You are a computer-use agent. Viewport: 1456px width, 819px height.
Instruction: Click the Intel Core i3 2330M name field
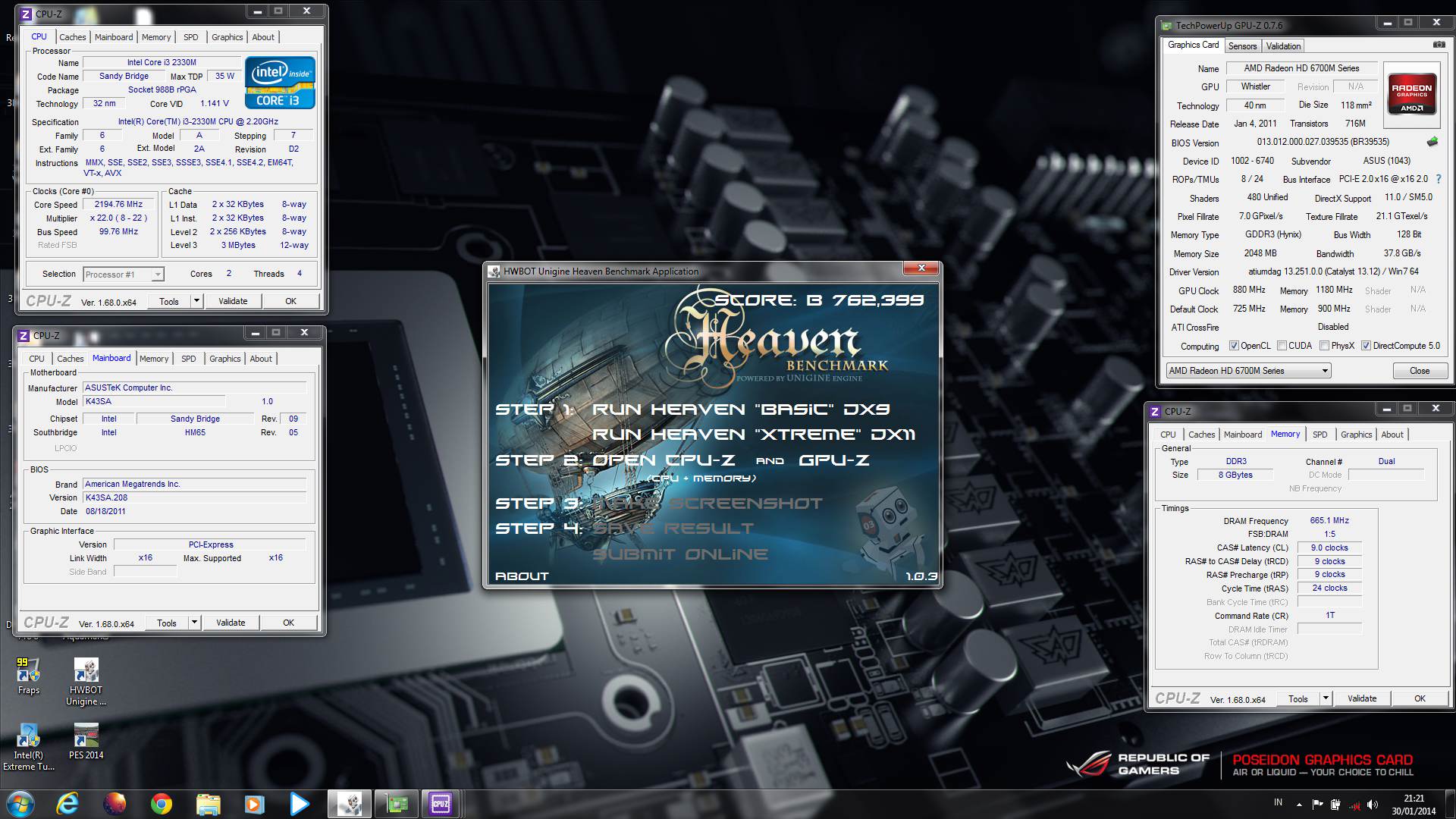coord(162,62)
